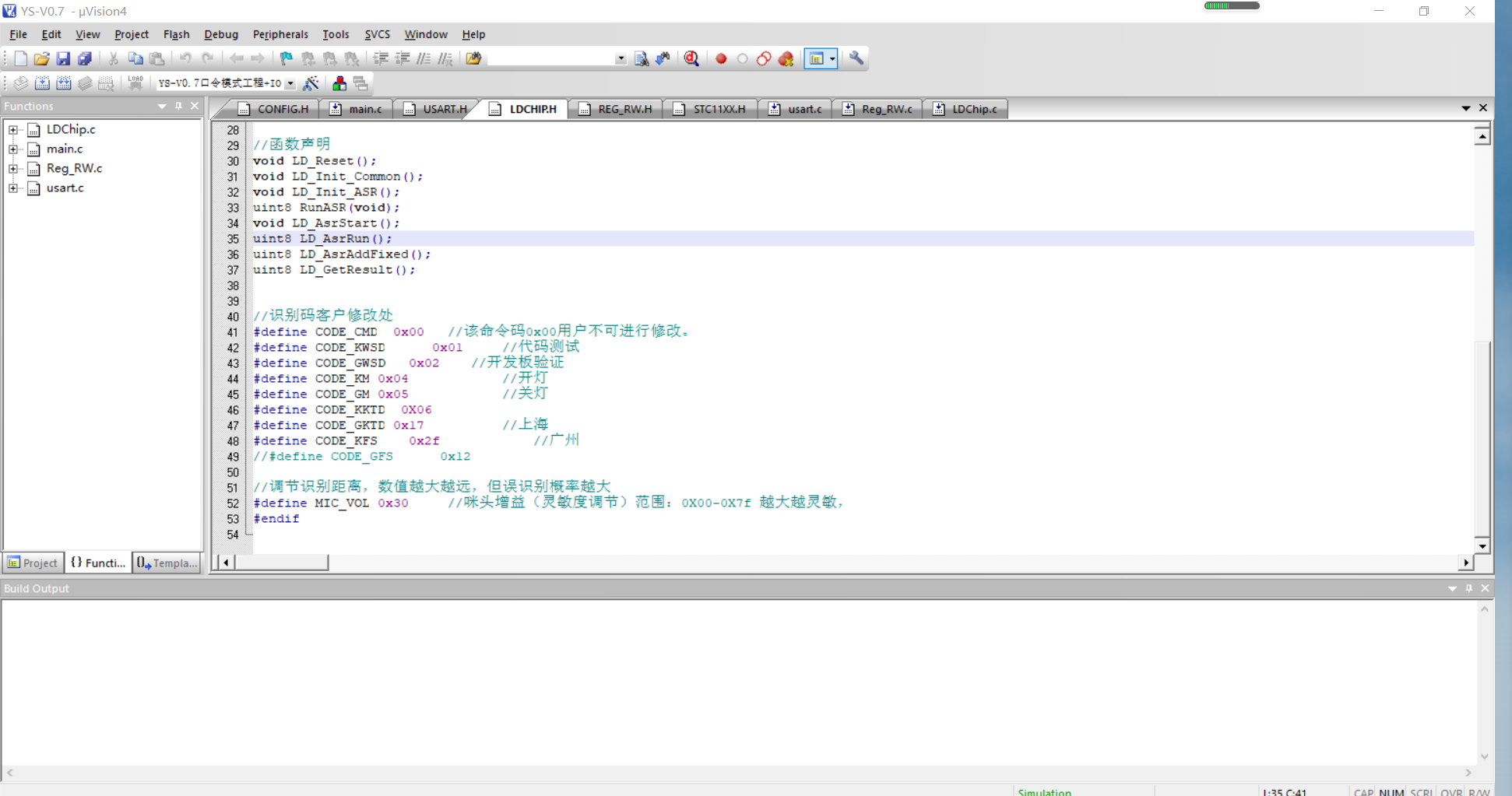Image resolution: width=1512 pixels, height=796 pixels.
Task: Select the LDChip.c file in Functions tree
Action: coord(71,130)
